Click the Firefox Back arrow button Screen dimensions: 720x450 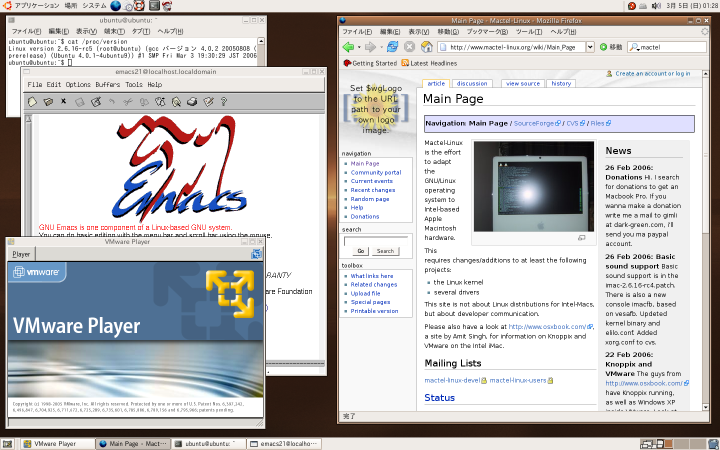pyautogui.click(x=349, y=47)
